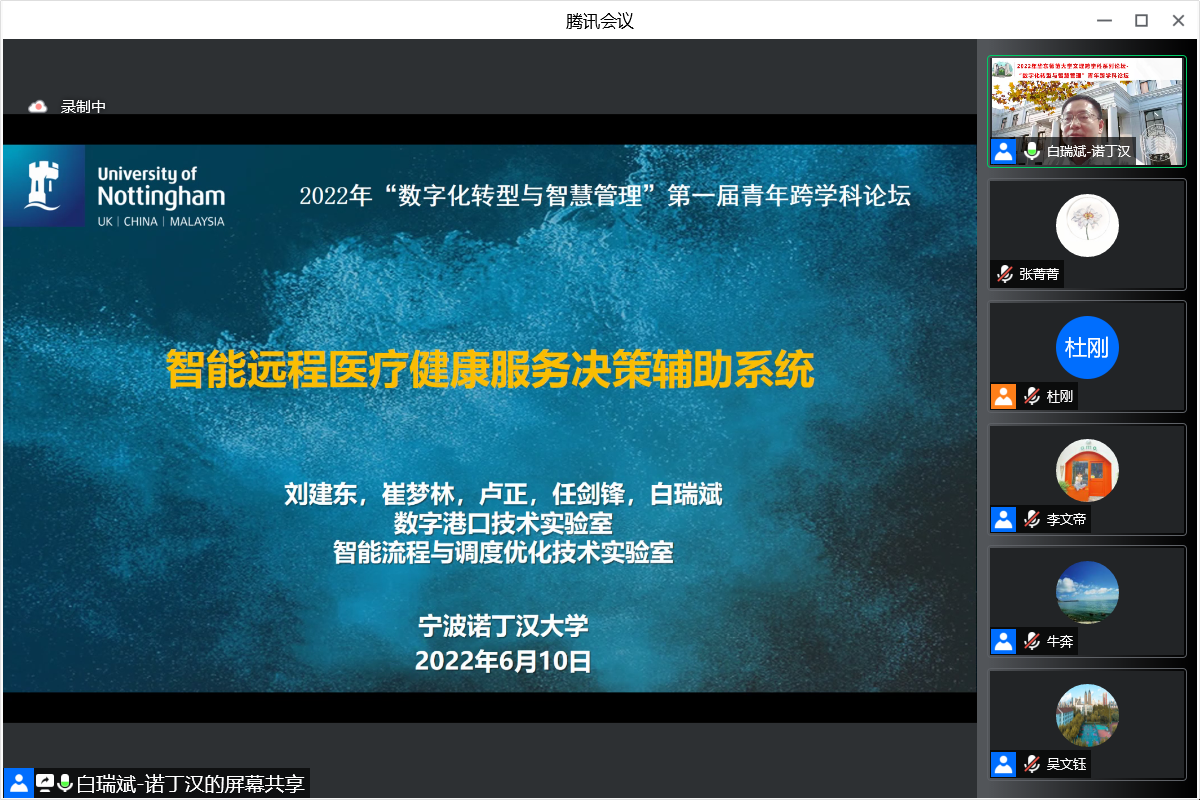Click the 白瑞斌-诺丁汉的屏幕共享 label text
This screenshot has width=1200, height=800.
[191, 783]
